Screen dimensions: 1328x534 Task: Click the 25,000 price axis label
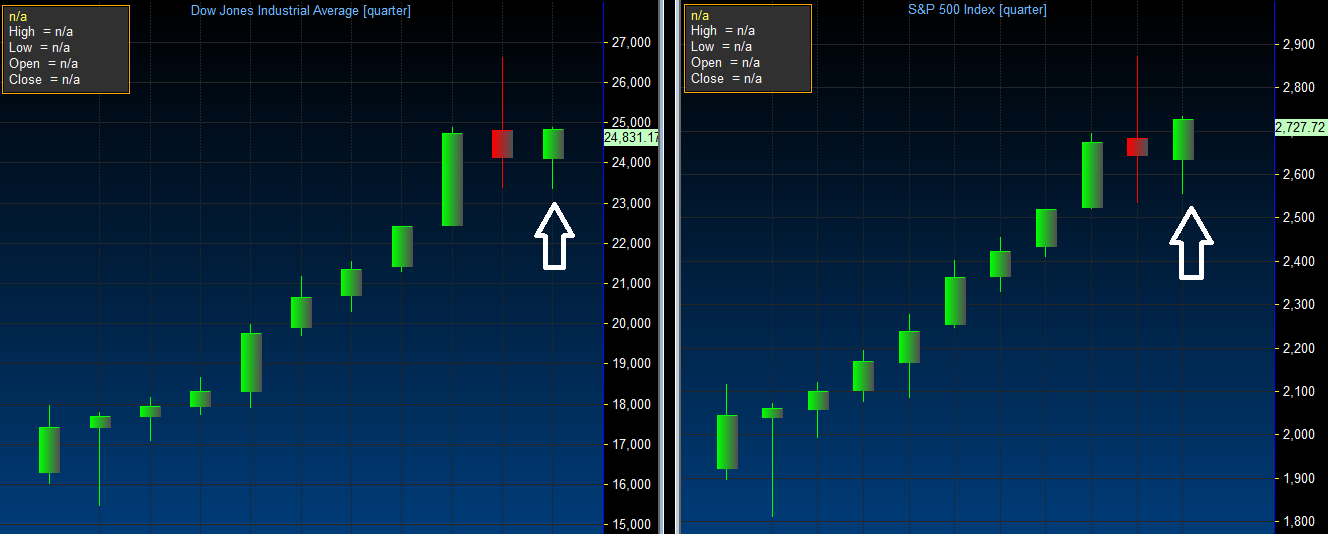631,122
